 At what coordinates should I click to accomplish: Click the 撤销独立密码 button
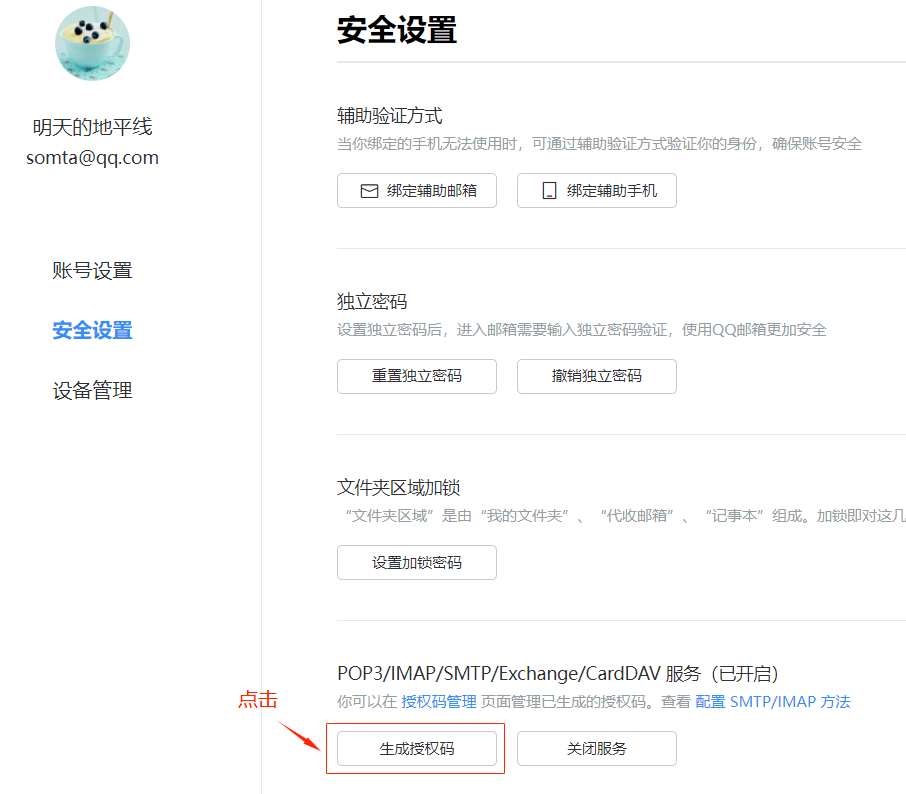tap(596, 376)
